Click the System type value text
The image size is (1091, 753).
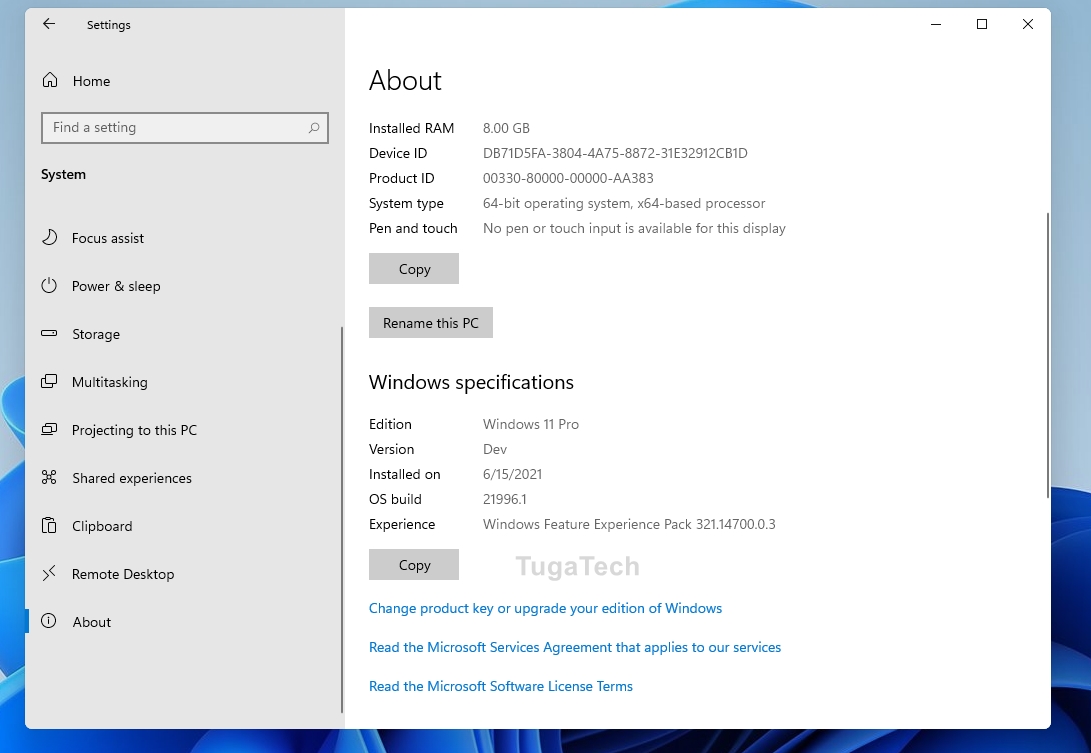point(624,203)
